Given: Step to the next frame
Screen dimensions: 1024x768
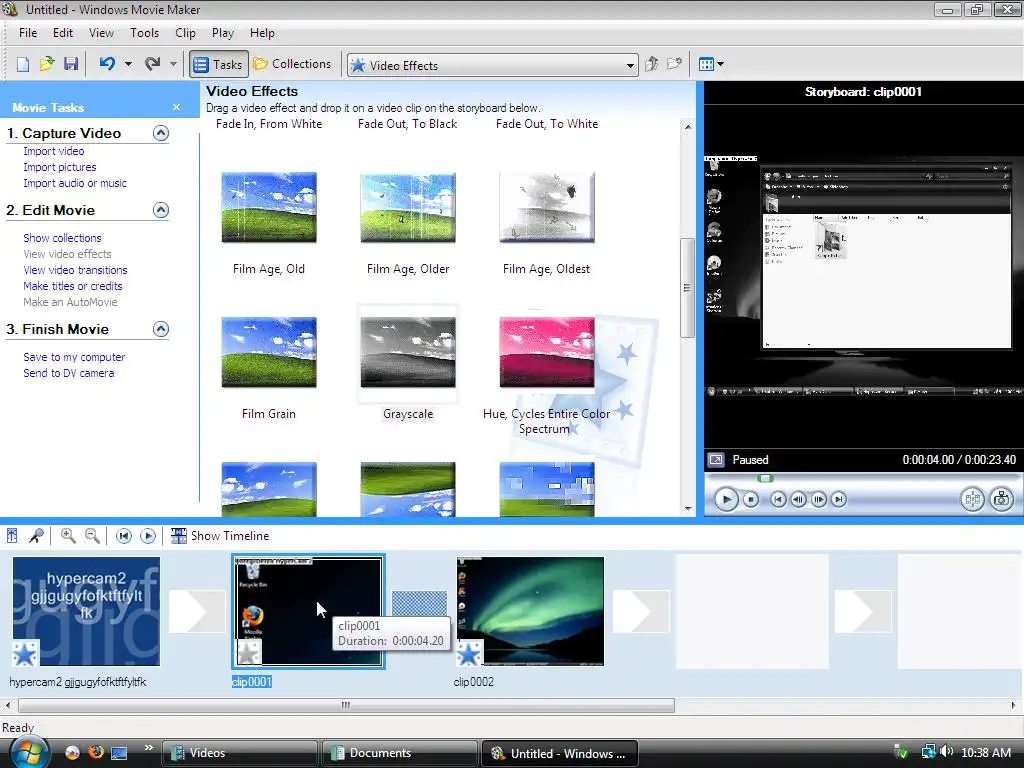Looking at the screenshot, I should click(818, 500).
